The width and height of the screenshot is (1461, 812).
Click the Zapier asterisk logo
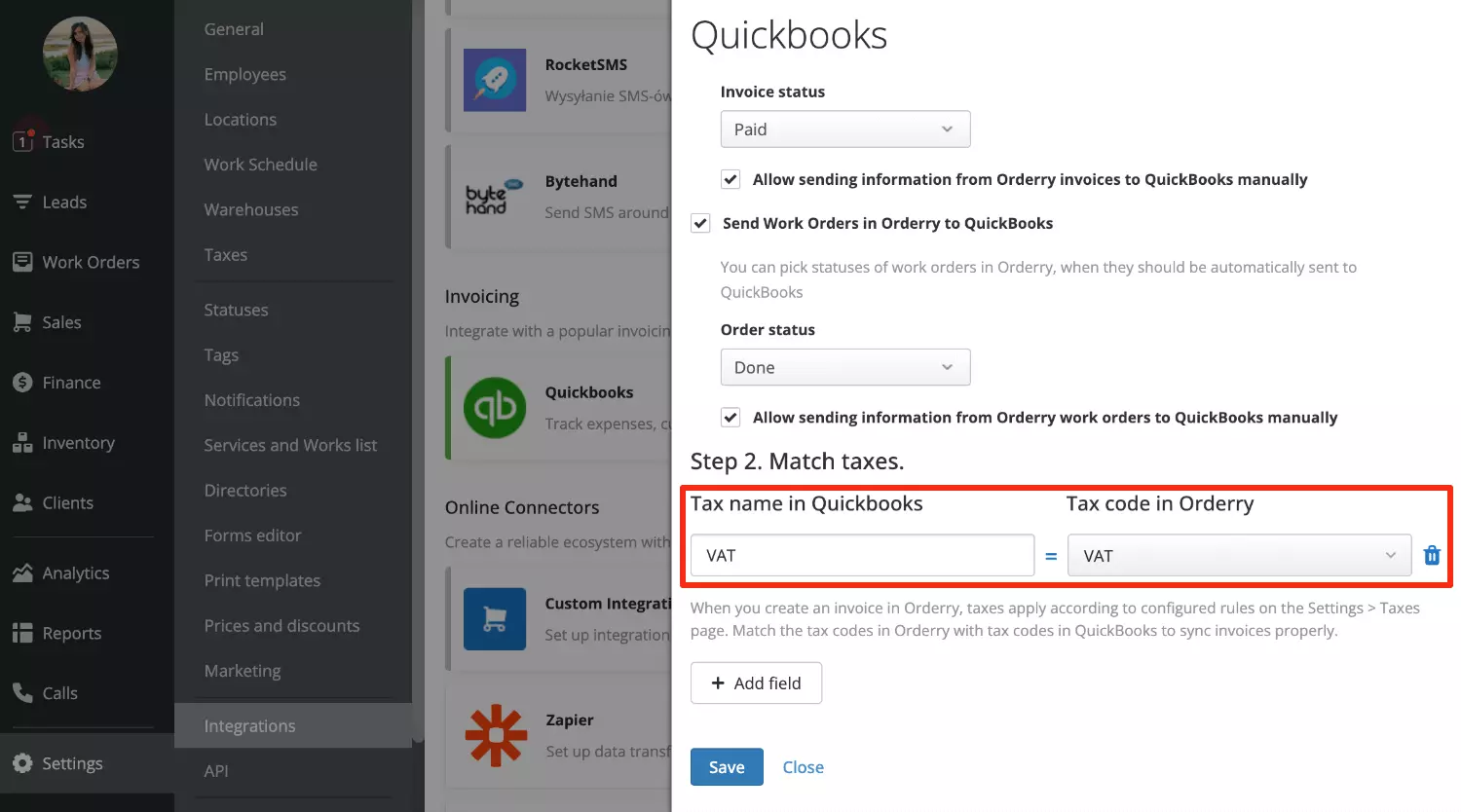coord(496,735)
